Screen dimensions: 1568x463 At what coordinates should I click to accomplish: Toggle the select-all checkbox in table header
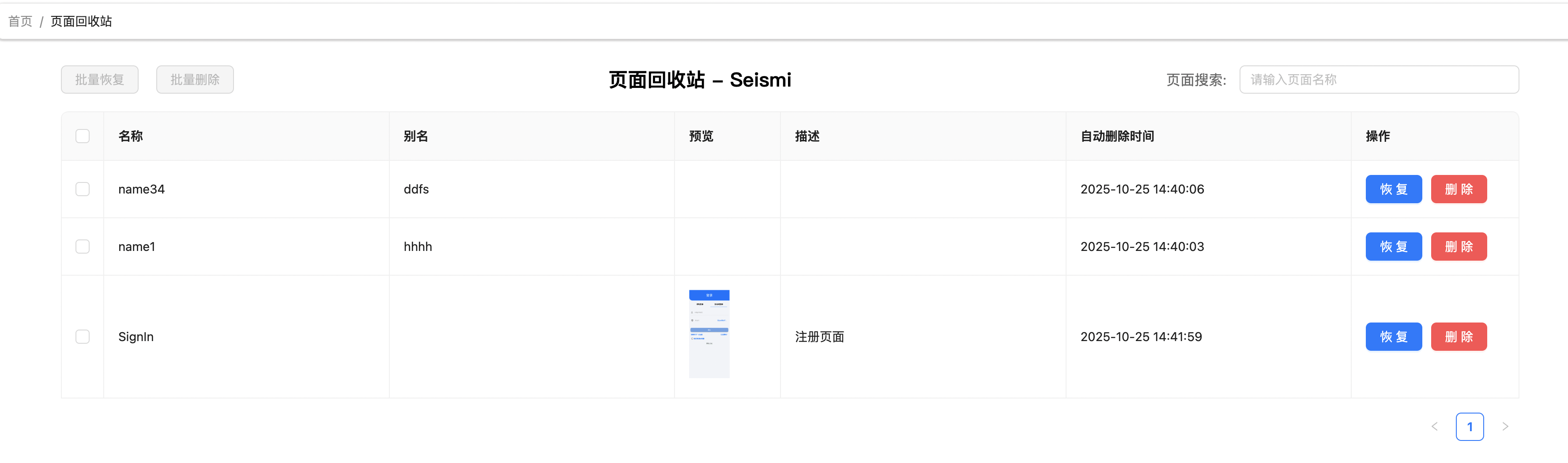point(83,136)
